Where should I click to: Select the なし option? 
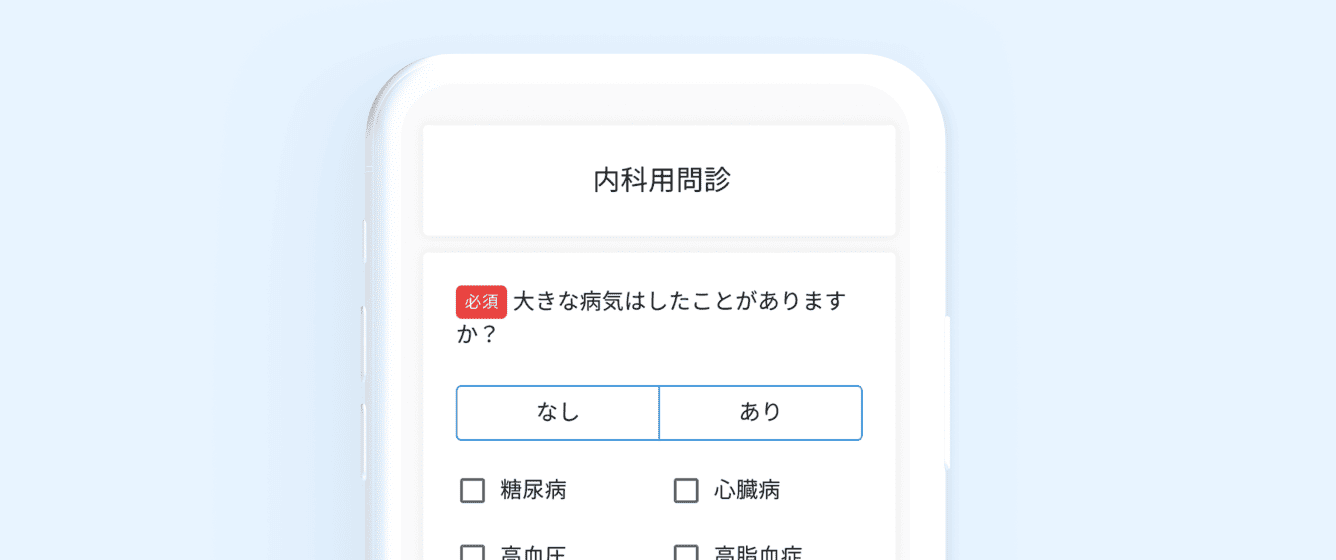coord(558,412)
